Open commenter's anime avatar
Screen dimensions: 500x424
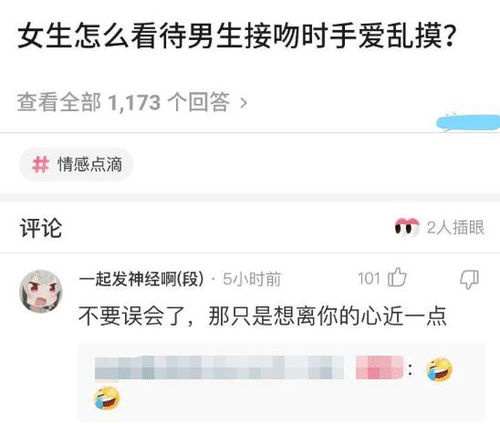[41, 291]
